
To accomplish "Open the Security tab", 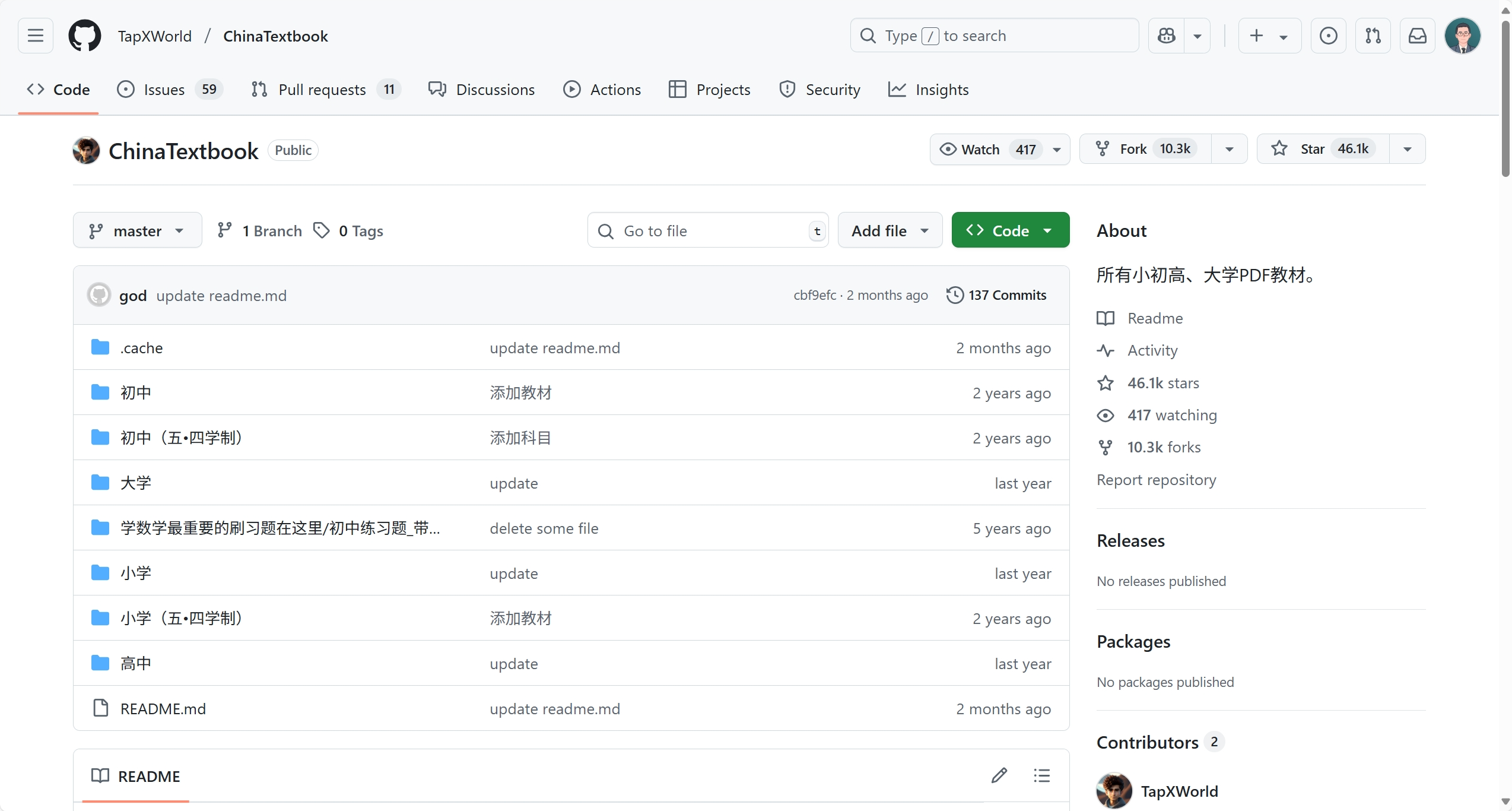I will point(819,90).
